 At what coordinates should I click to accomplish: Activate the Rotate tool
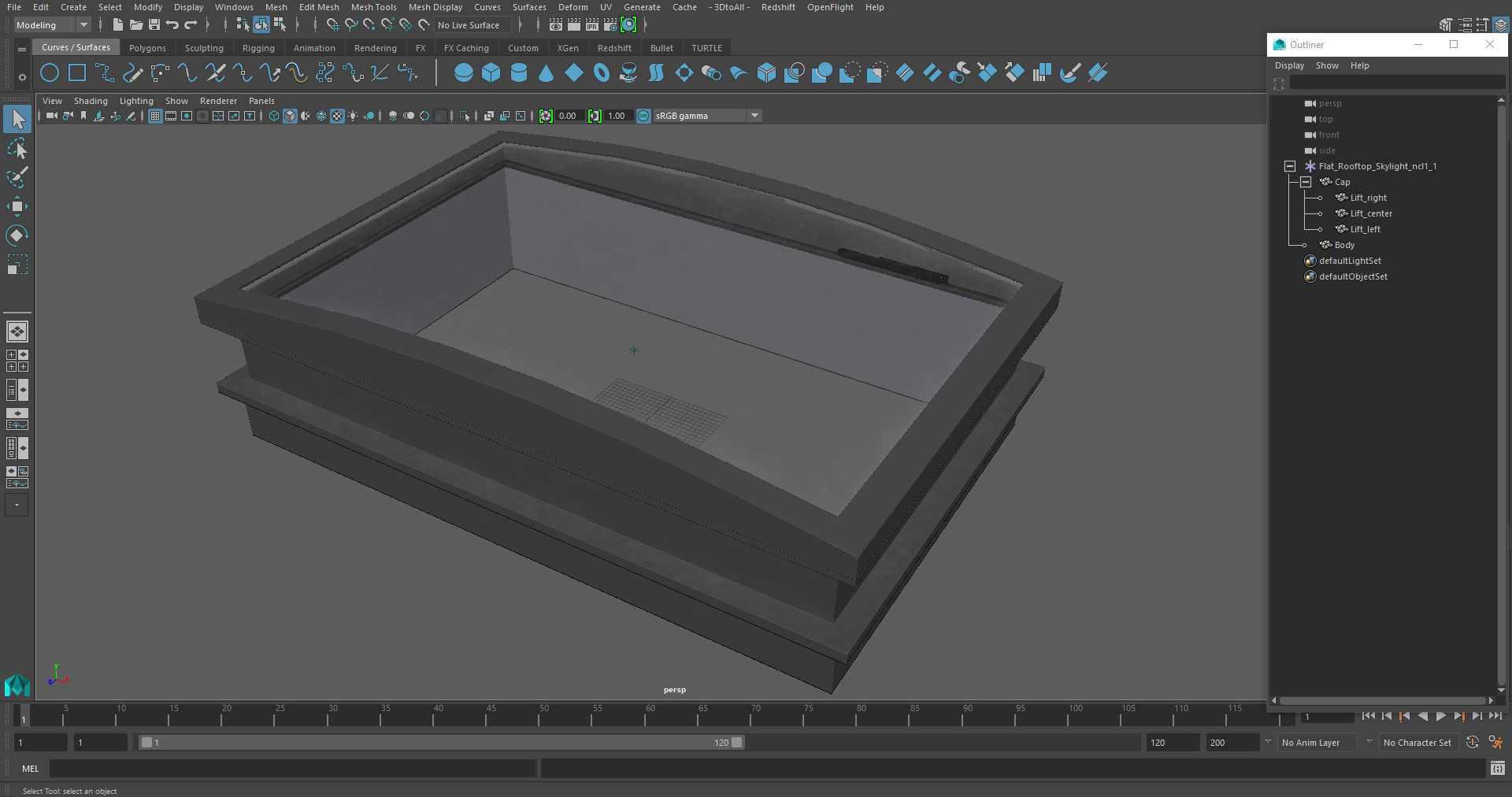coord(17,235)
